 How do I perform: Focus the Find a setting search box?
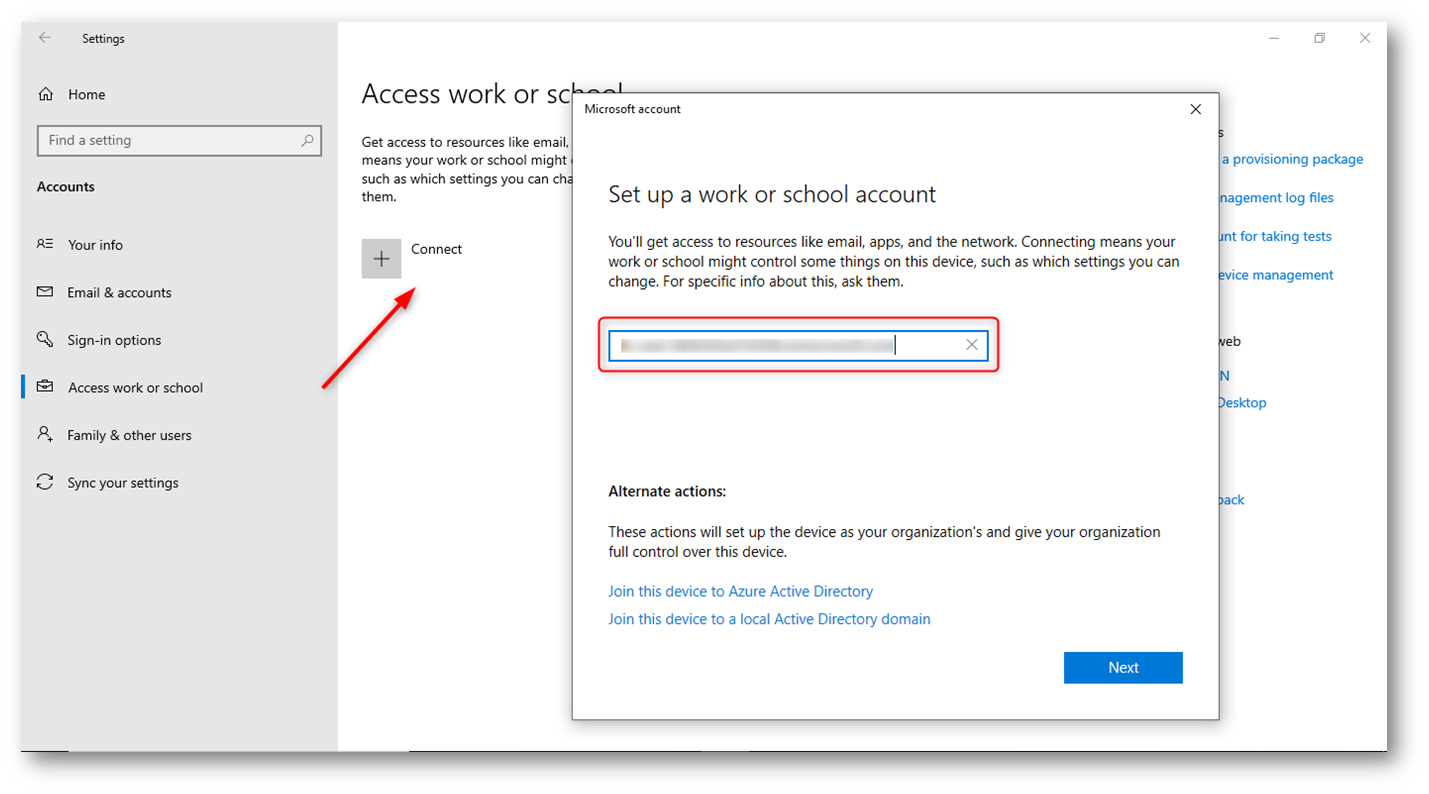[x=179, y=141]
